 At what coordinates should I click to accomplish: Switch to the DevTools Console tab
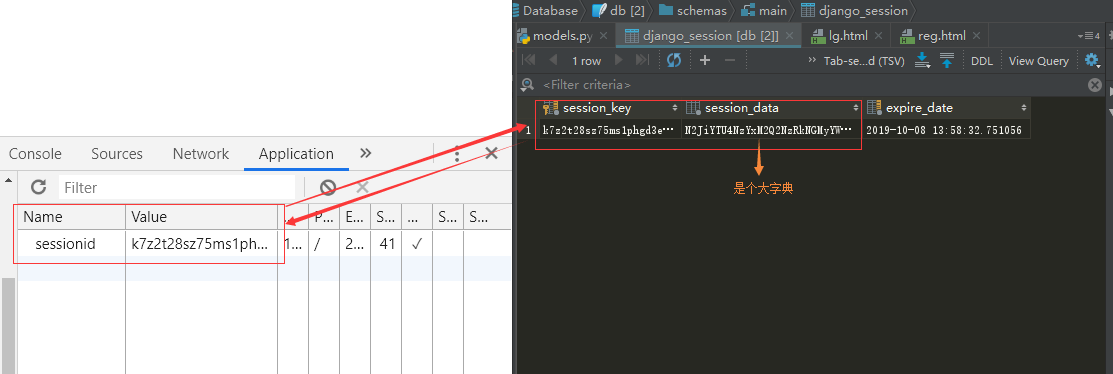(35, 153)
